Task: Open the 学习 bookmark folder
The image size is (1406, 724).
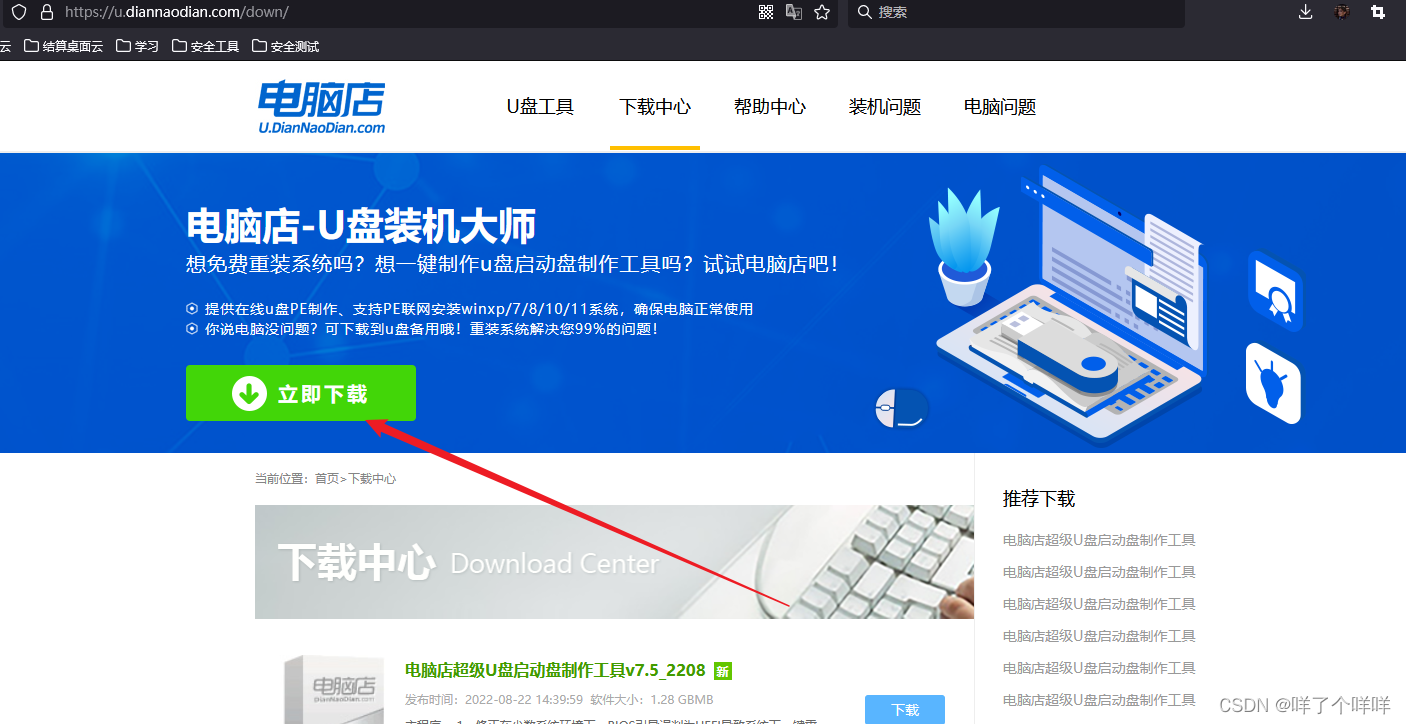Action: (137, 46)
